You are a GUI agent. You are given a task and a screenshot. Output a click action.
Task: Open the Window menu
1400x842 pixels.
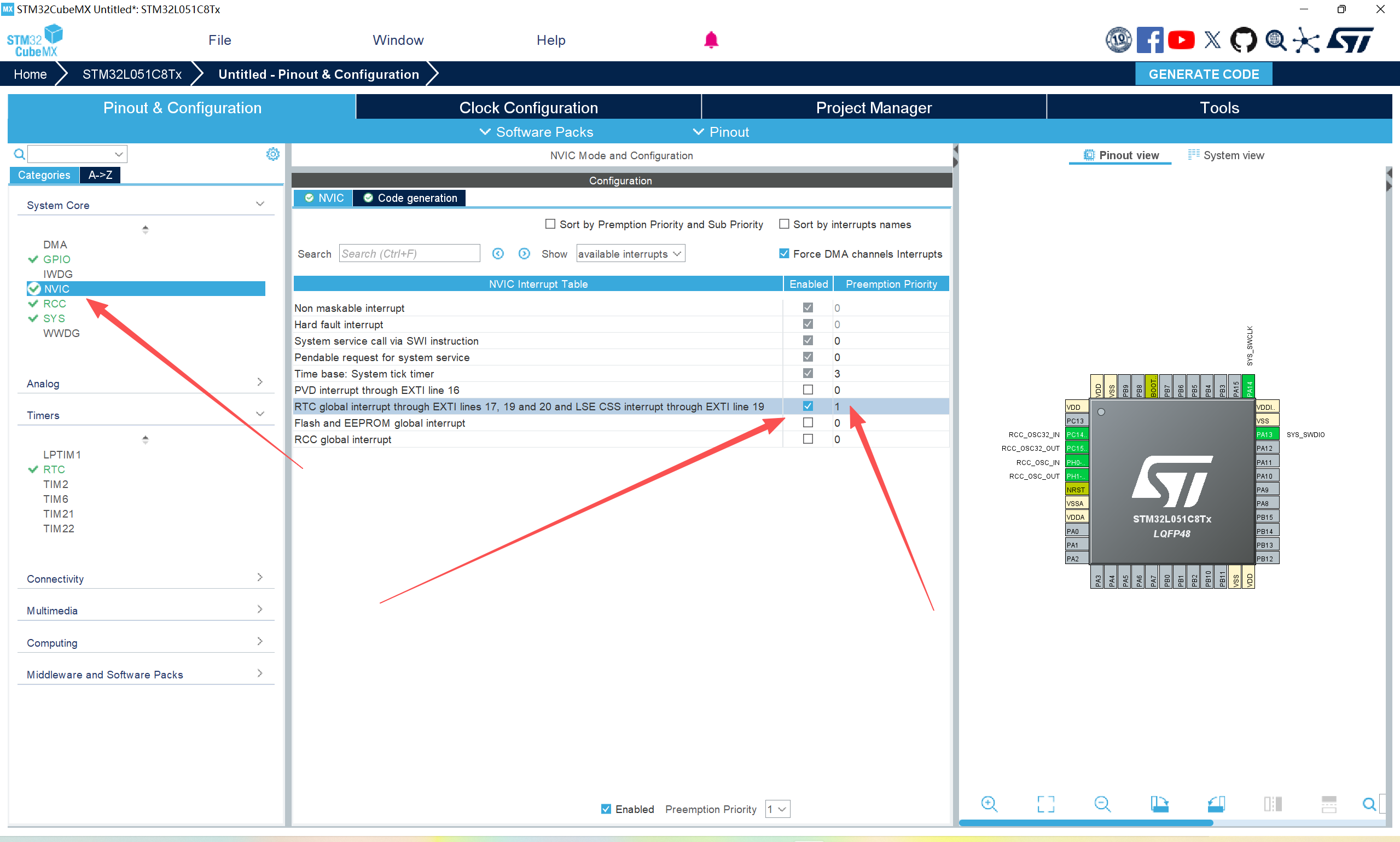(398, 40)
